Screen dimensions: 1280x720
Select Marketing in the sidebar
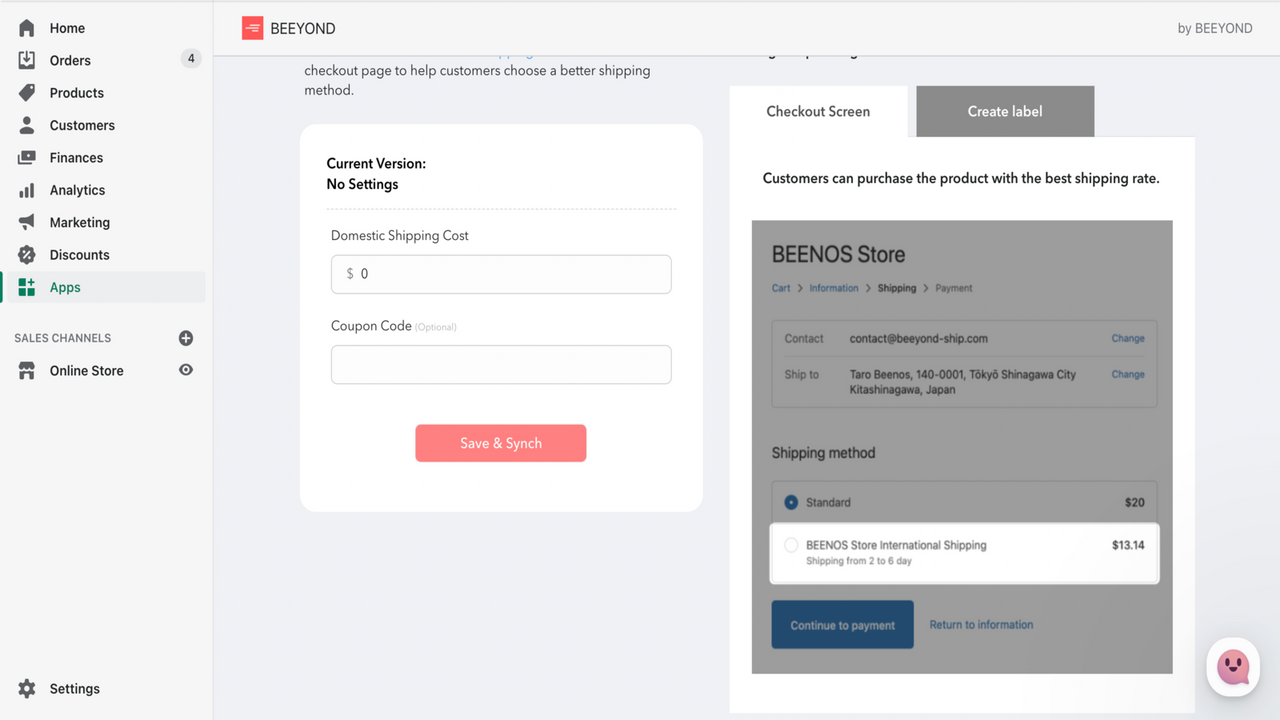(x=79, y=221)
